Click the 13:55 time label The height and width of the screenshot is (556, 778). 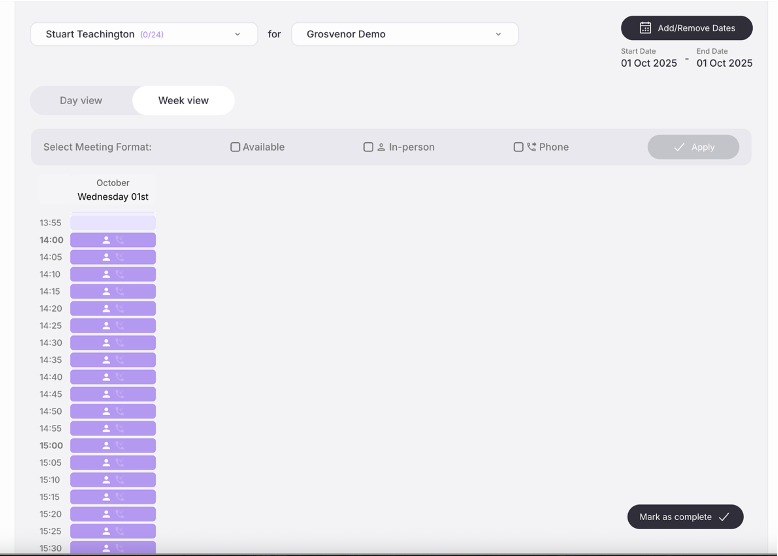click(51, 223)
